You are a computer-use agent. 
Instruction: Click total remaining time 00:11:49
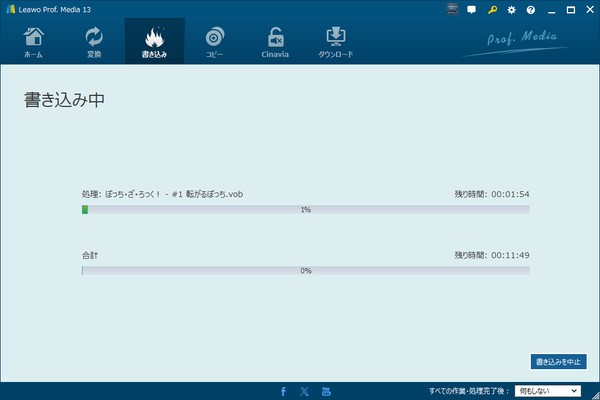tap(510, 255)
